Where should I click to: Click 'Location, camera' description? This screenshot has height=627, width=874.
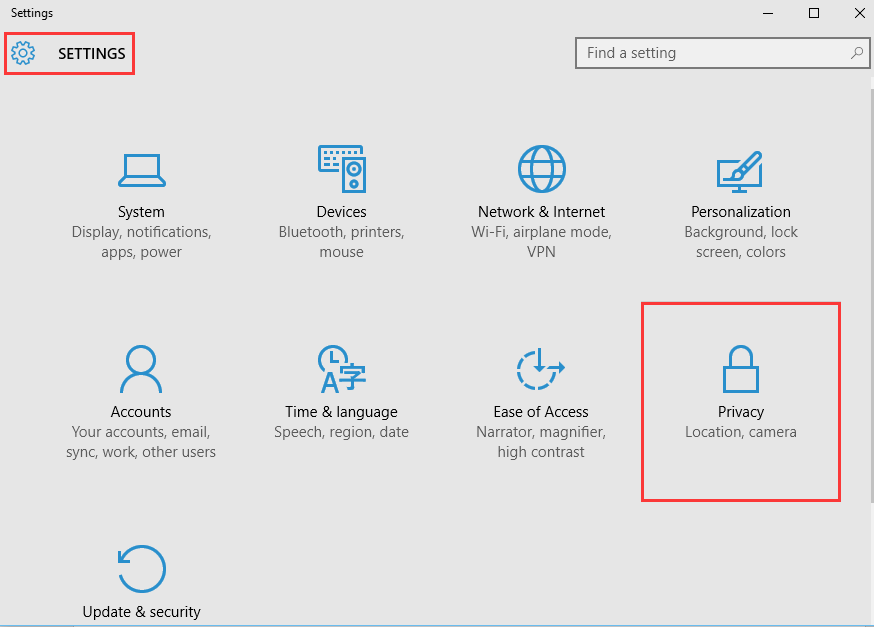coord(741,432)
